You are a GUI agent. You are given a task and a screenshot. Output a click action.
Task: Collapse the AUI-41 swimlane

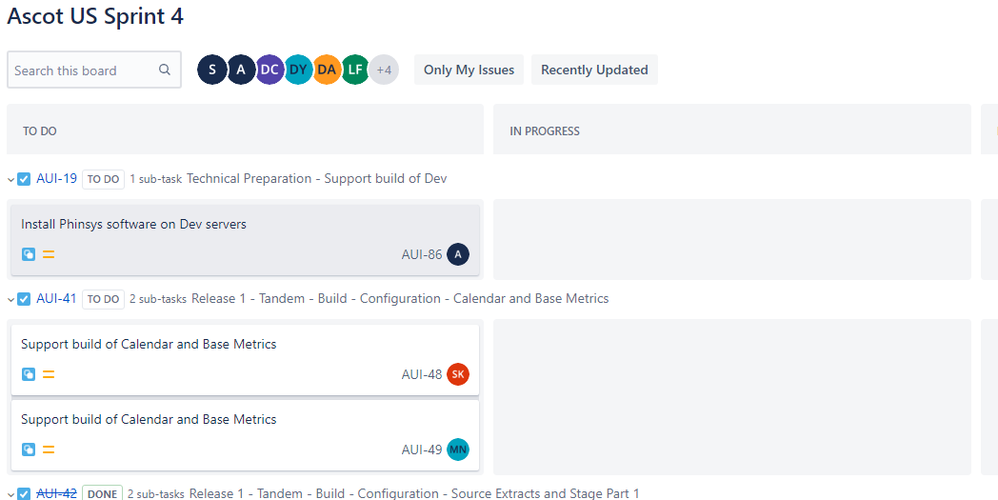(11, 300)
